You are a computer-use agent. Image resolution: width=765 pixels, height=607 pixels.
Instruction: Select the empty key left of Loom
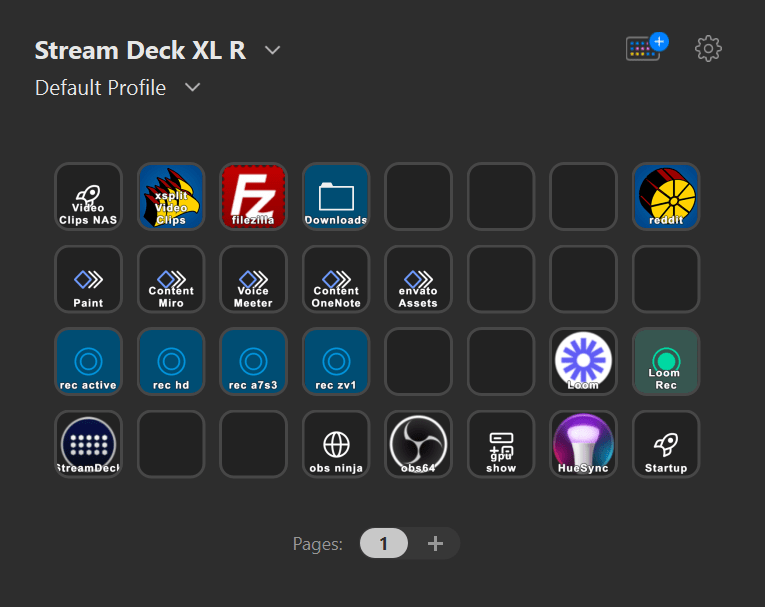[x=501, y=362]
